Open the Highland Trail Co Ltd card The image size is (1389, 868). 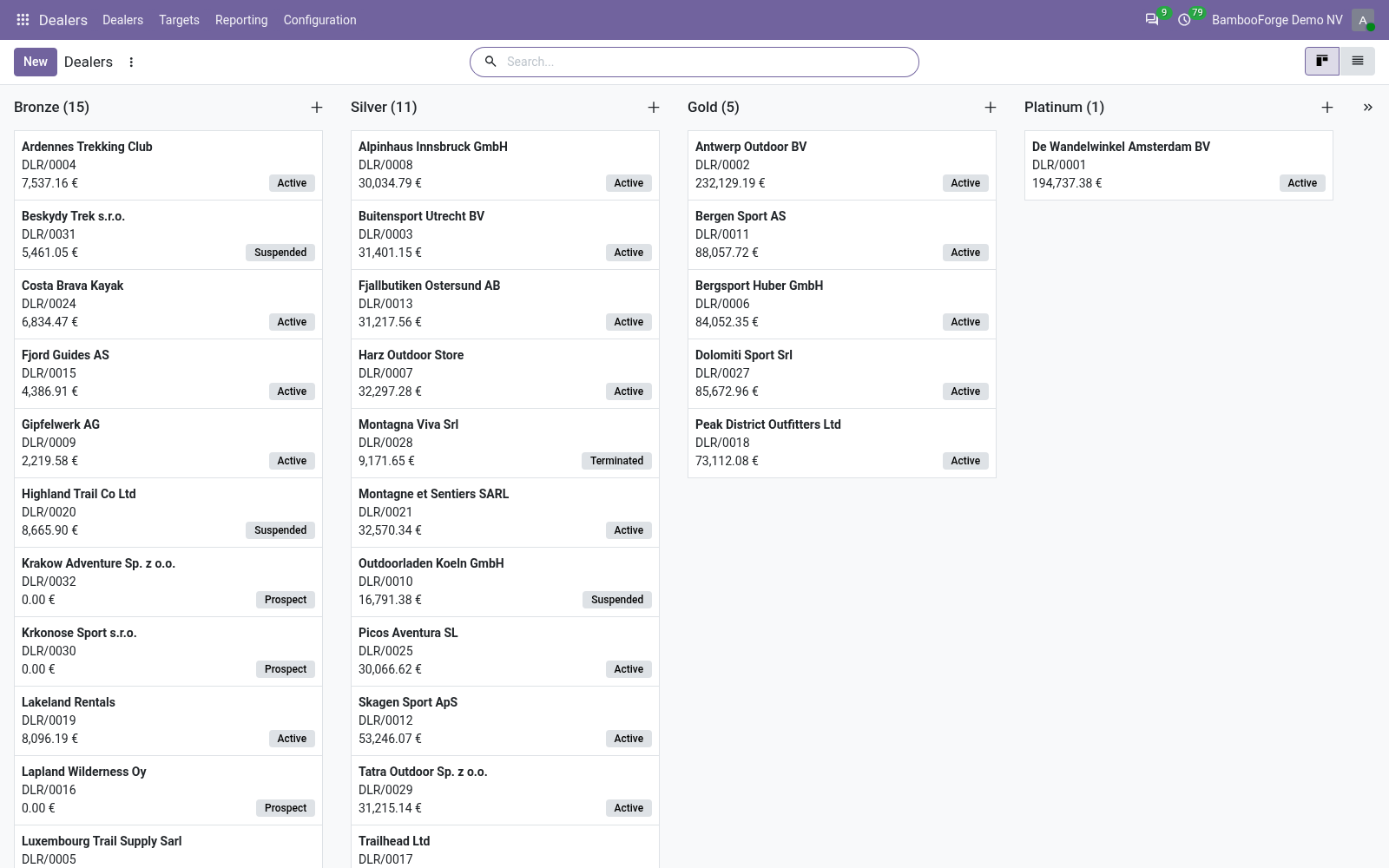pos(168,512)
